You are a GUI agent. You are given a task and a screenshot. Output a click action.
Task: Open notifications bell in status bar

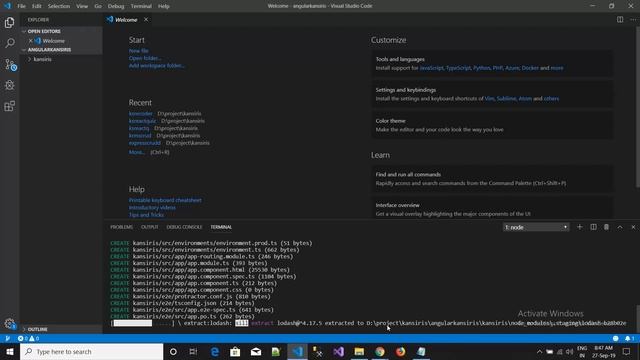629,338
